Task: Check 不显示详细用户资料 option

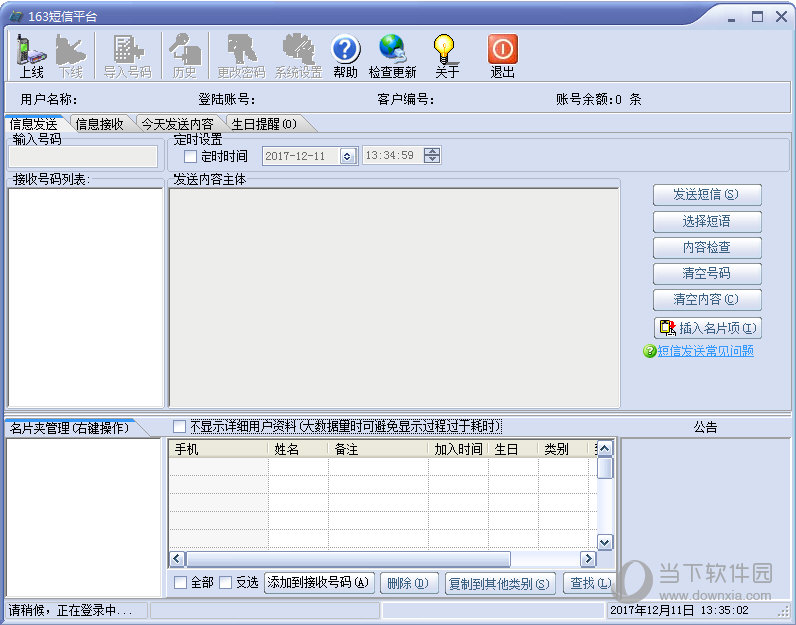Action: (x=179, y=426)
